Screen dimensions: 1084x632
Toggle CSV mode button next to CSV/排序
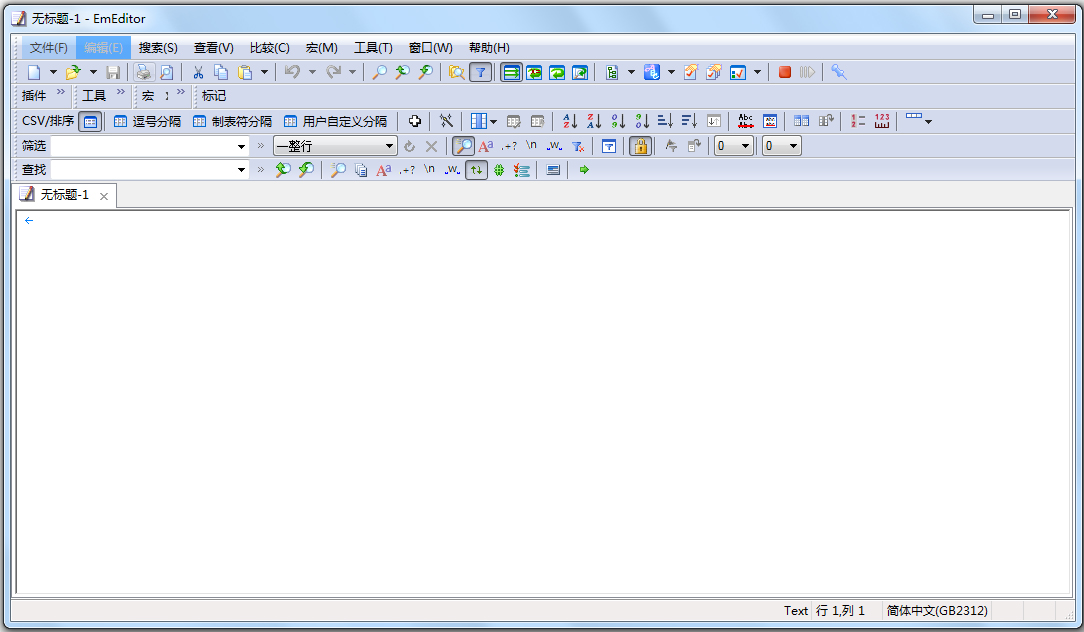click(90, 121)
